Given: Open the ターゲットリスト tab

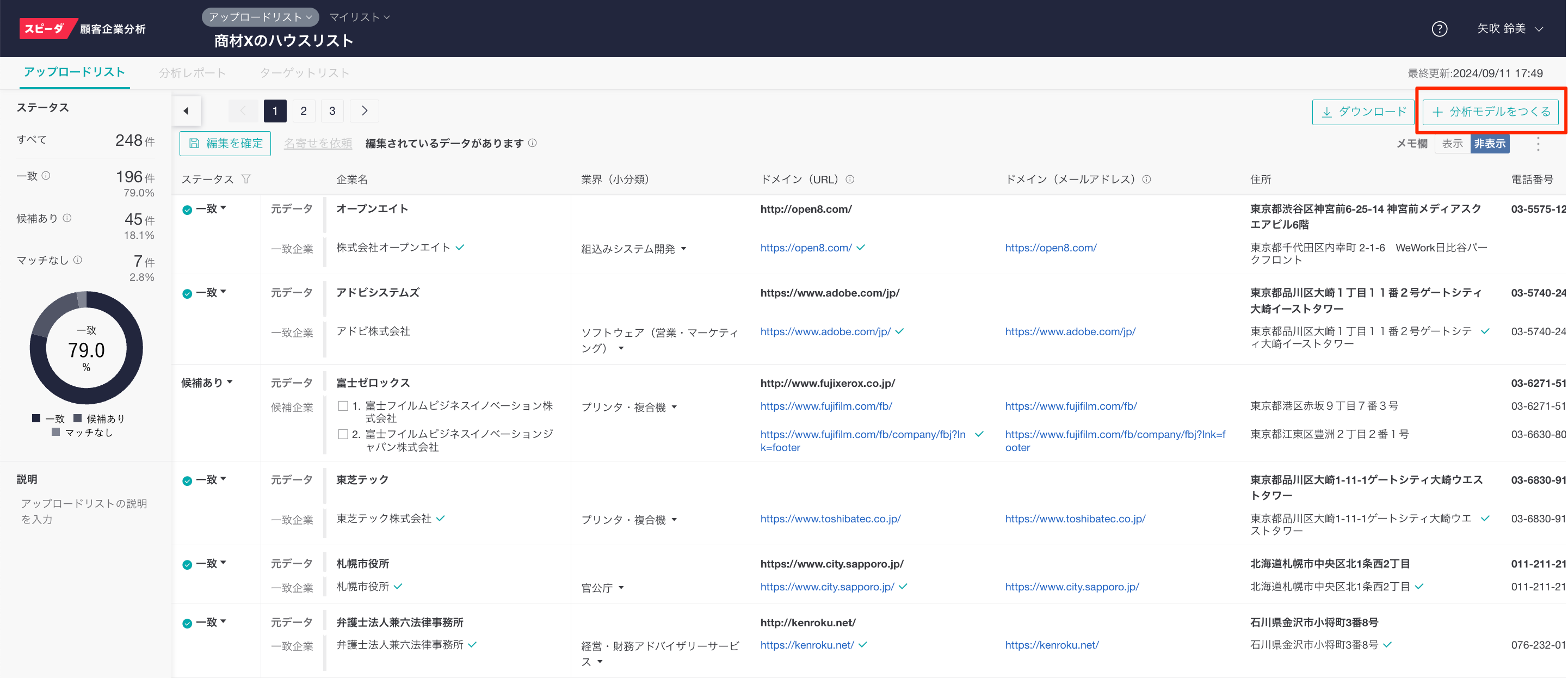Looking at the screenshot, I should [304, 73].
